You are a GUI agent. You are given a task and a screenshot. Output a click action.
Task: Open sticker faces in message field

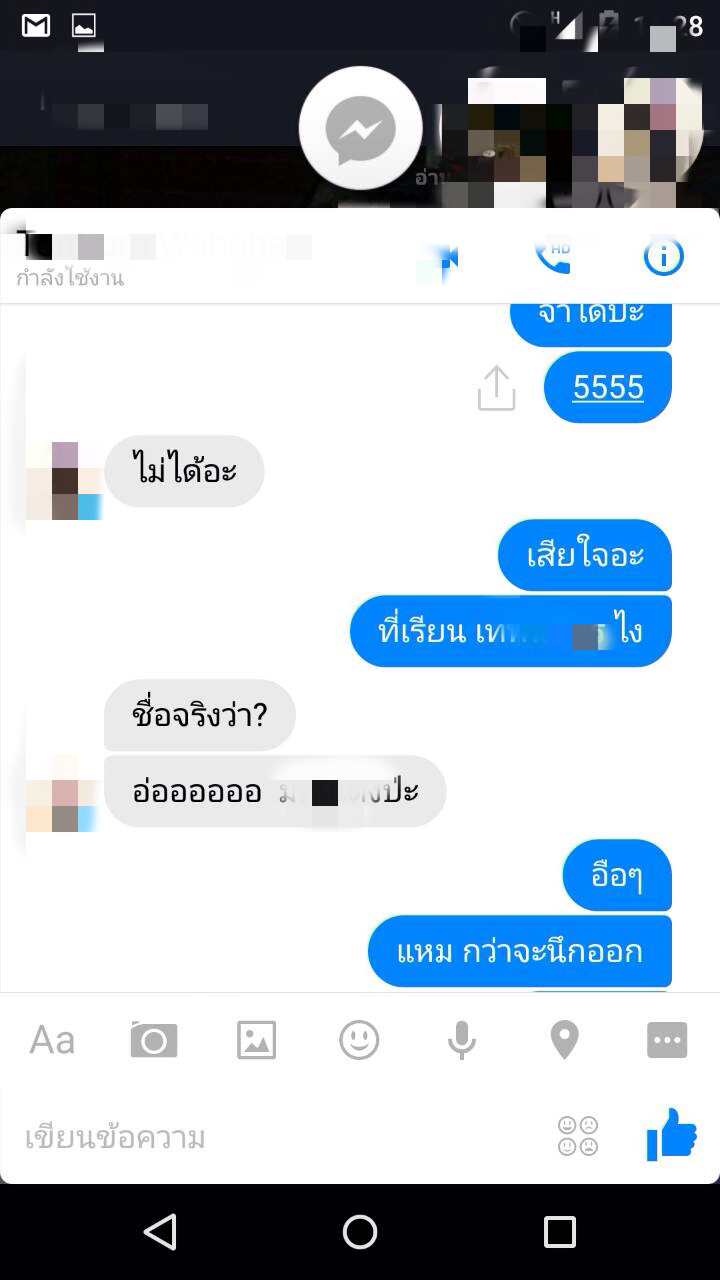(578, 1136)
